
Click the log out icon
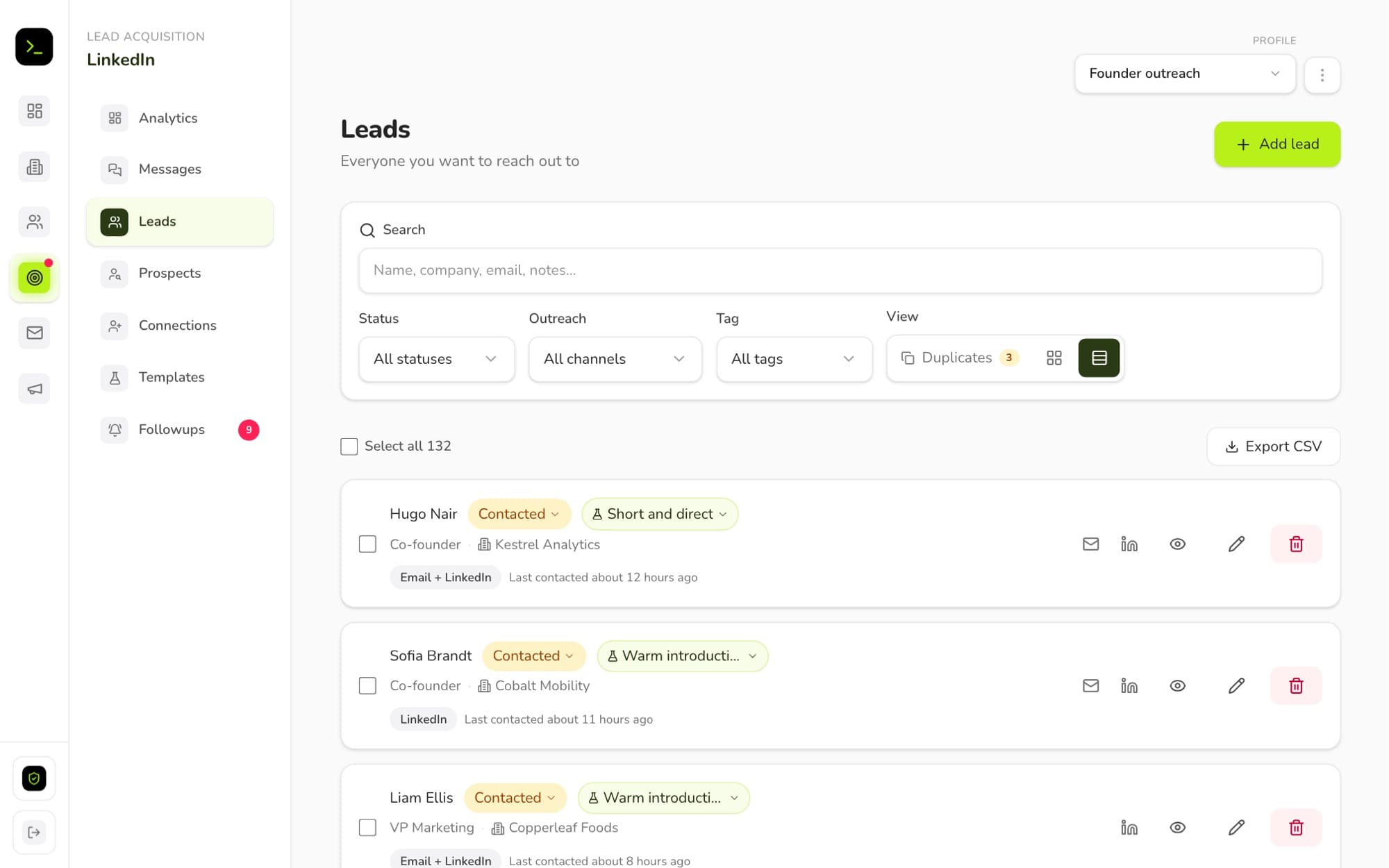click(x=34, y=832)
